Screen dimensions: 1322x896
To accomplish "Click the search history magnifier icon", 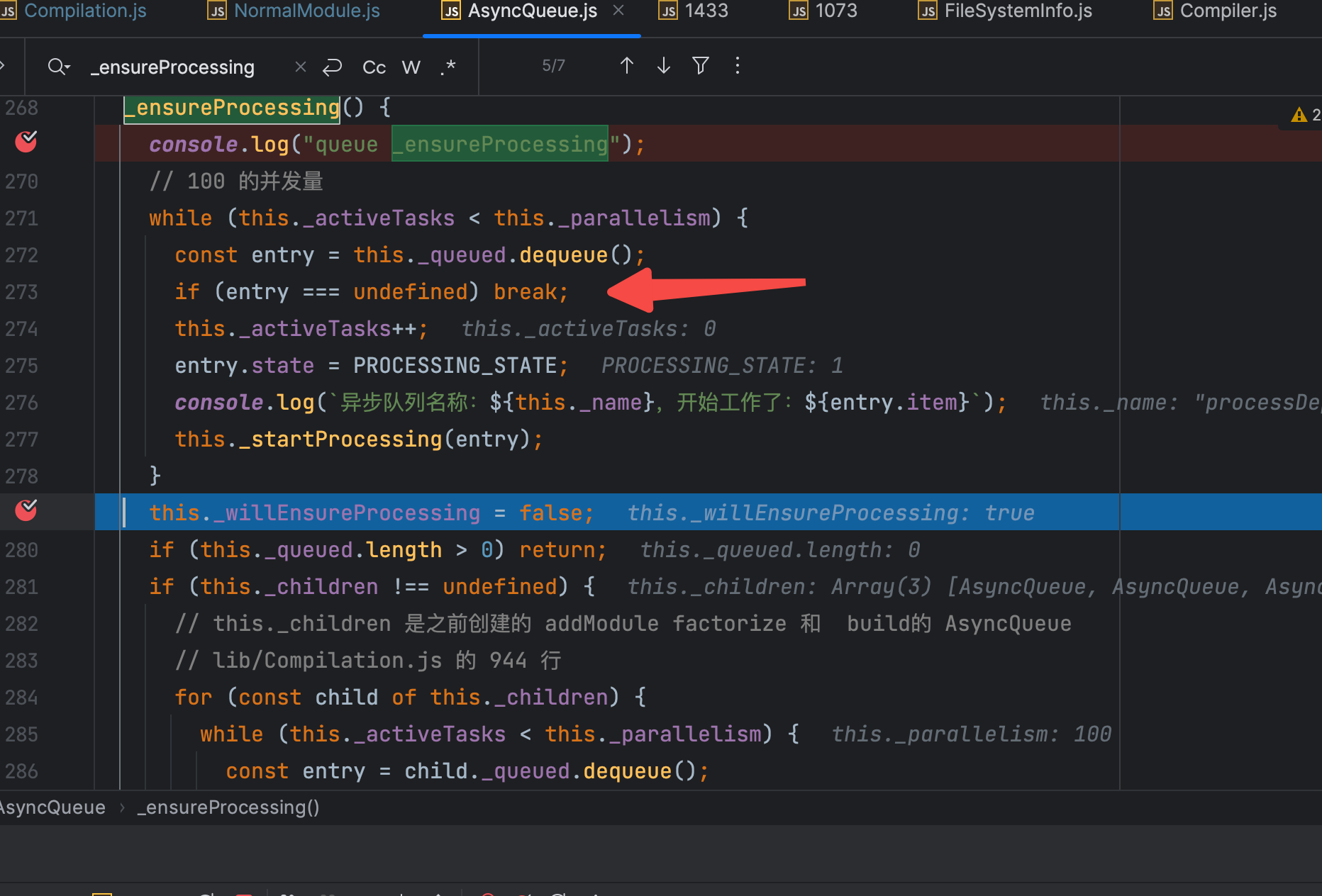I will coord(58,67).
